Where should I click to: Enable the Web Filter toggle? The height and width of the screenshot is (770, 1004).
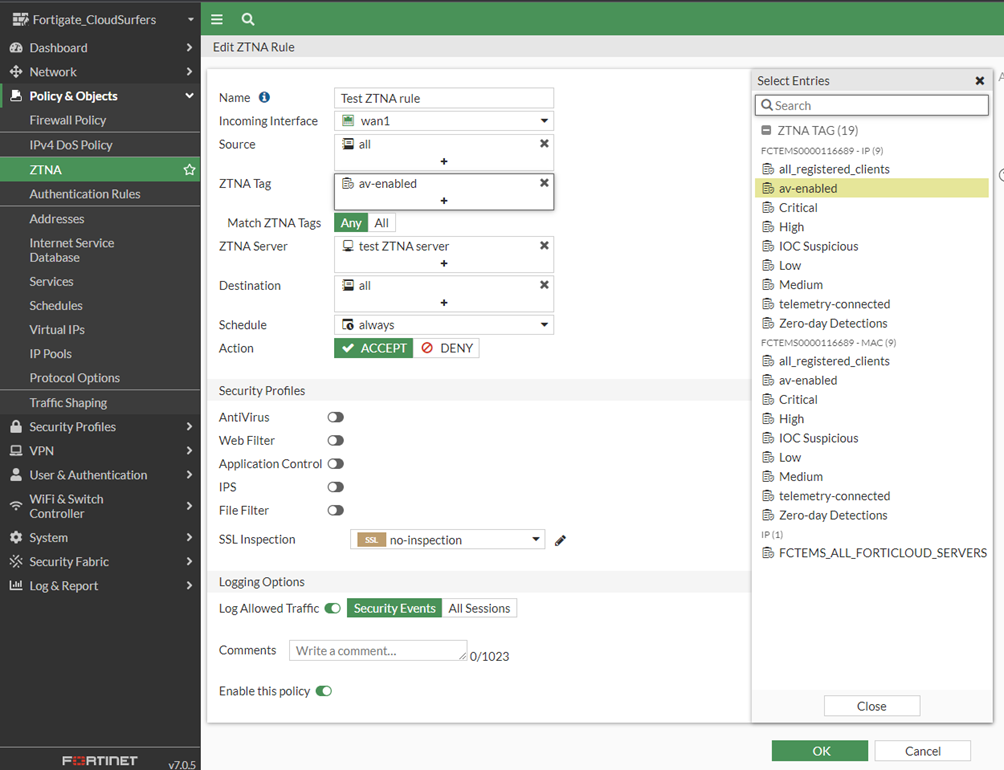(336, 440)
